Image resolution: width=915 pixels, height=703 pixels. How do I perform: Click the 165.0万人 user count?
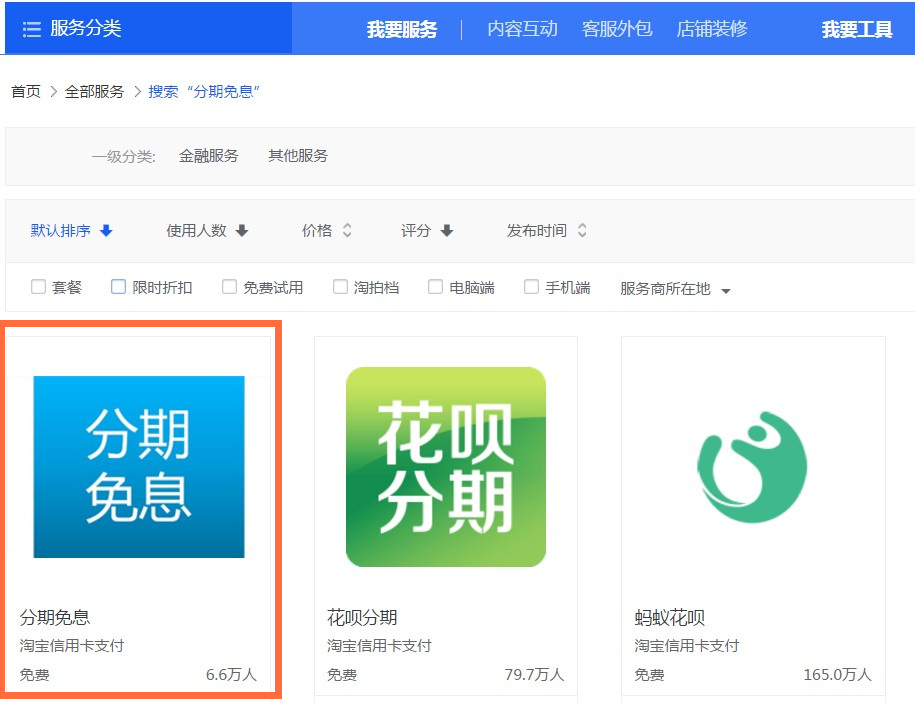point(837,675)
